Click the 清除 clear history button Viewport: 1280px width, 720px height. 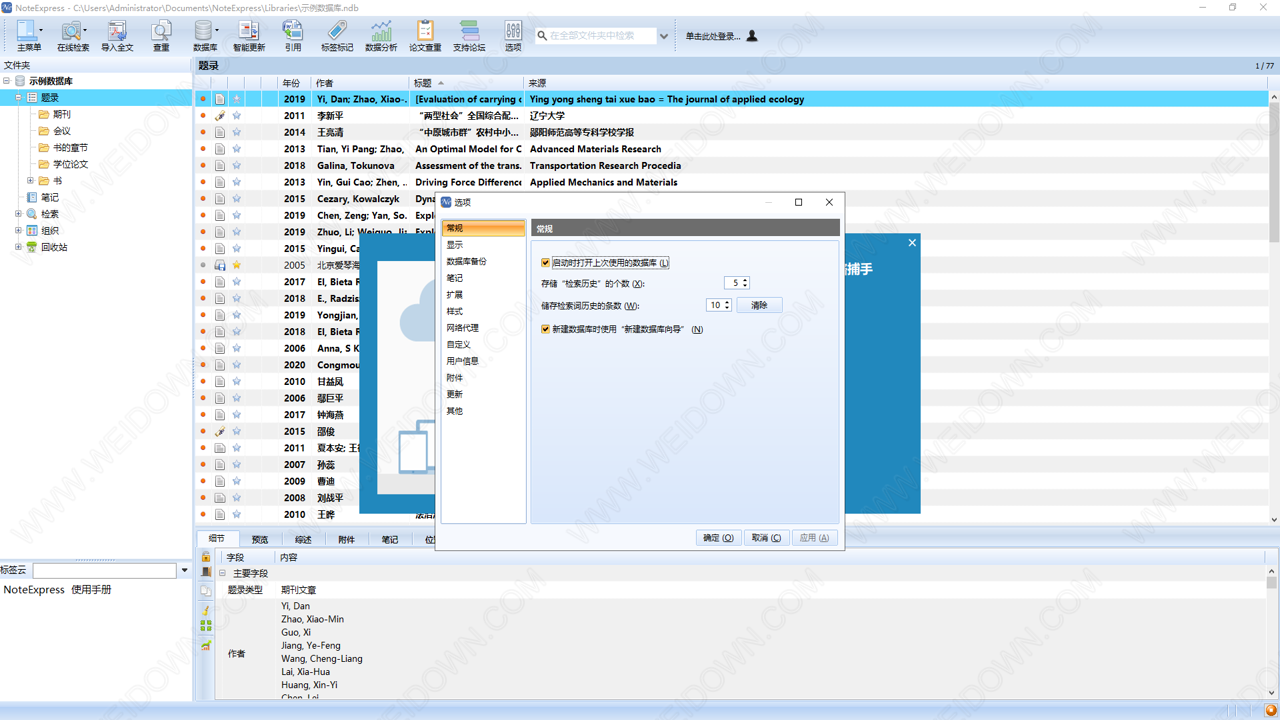tap(759, 305)
